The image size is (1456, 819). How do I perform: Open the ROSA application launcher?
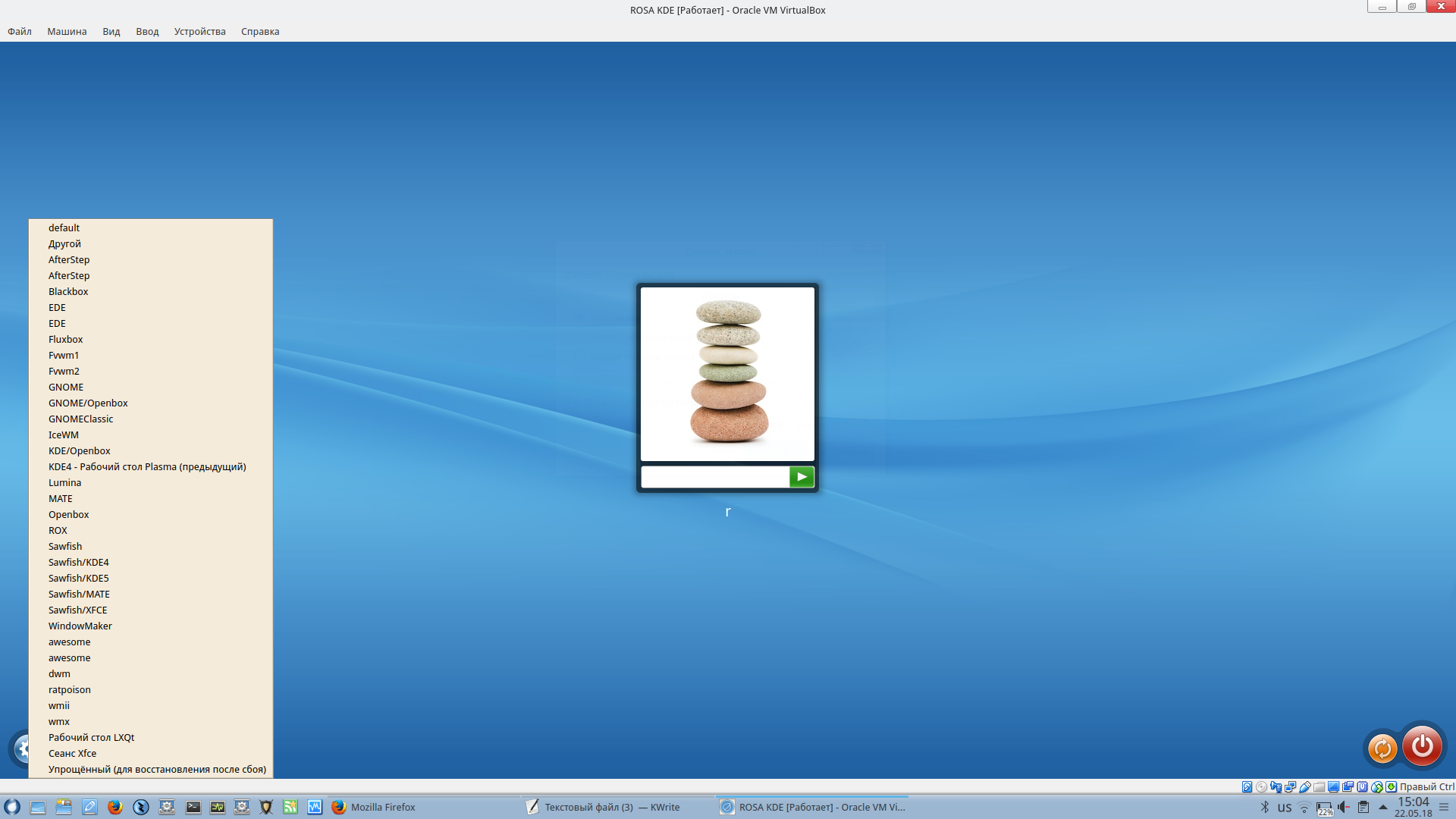(x=12, y=807)
